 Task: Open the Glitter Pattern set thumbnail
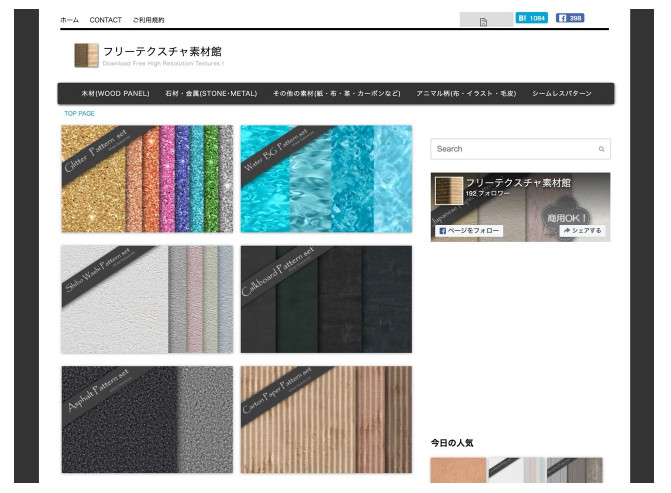147,179
